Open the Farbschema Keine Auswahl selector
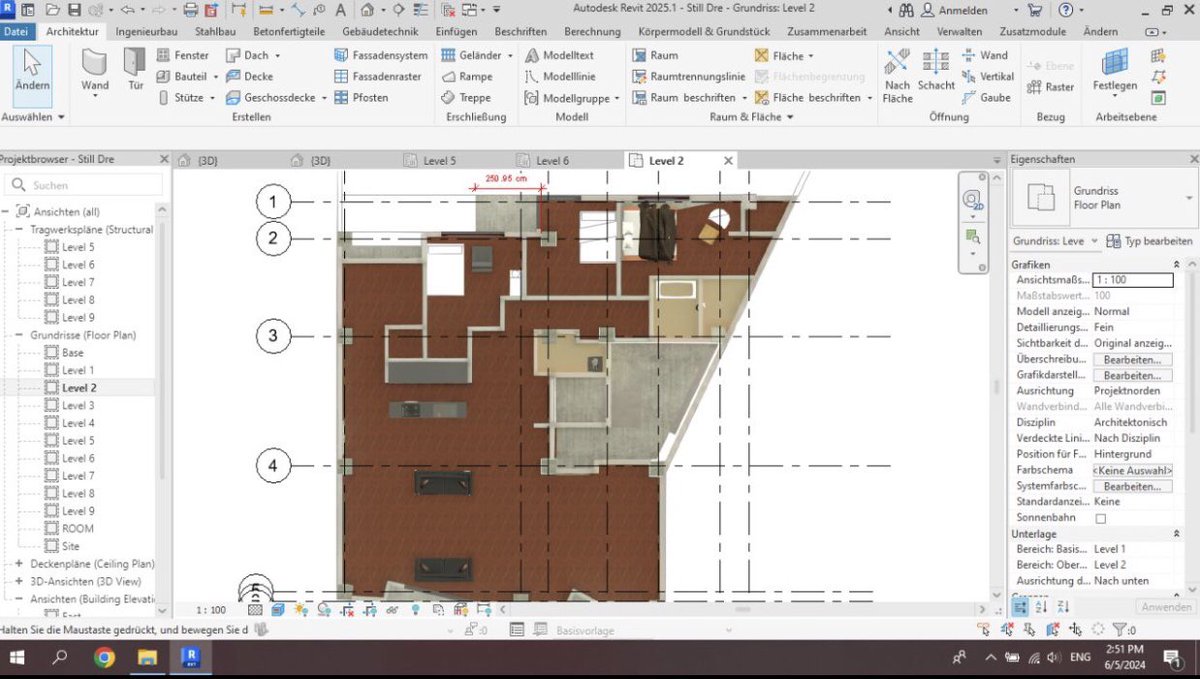The width and height of the screenshot is (1200, 679). click(1133, 469)
